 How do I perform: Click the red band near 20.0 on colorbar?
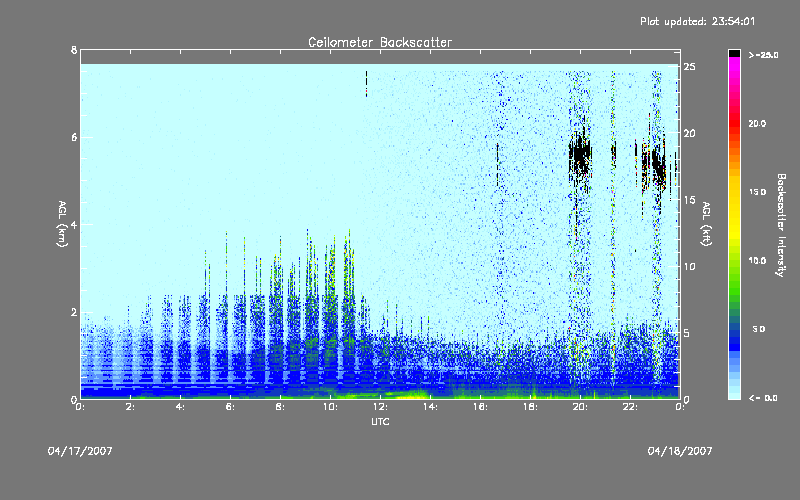click(734, 122)
